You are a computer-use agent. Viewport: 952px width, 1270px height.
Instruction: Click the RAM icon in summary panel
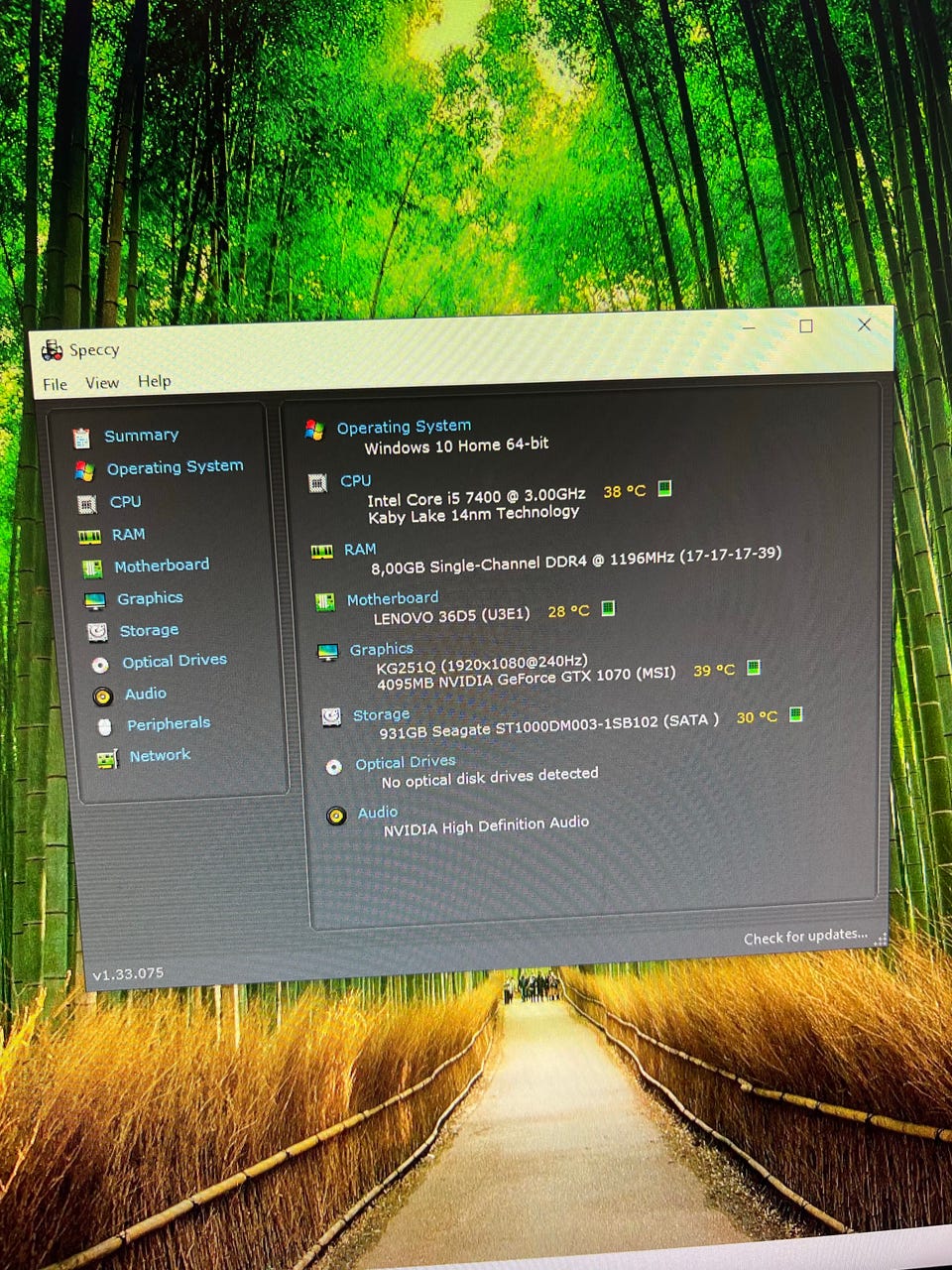[321, 552]
